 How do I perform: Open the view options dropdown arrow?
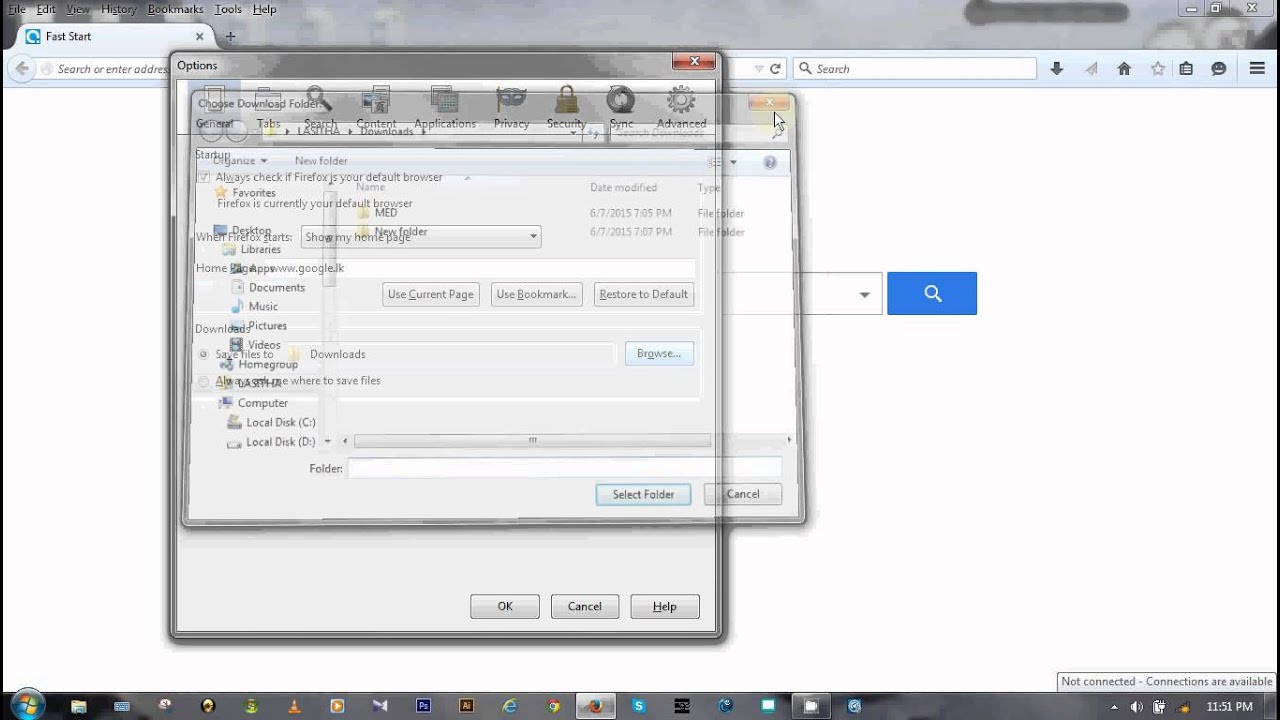[733, 162]
